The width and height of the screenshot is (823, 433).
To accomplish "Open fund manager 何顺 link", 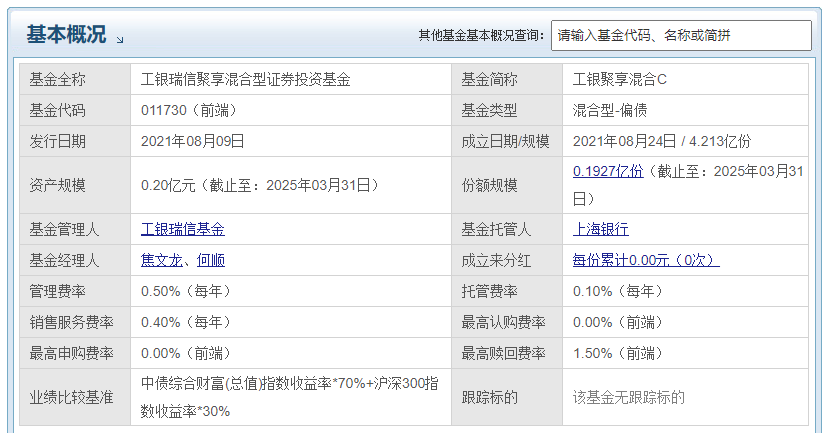I will [210, 260].
